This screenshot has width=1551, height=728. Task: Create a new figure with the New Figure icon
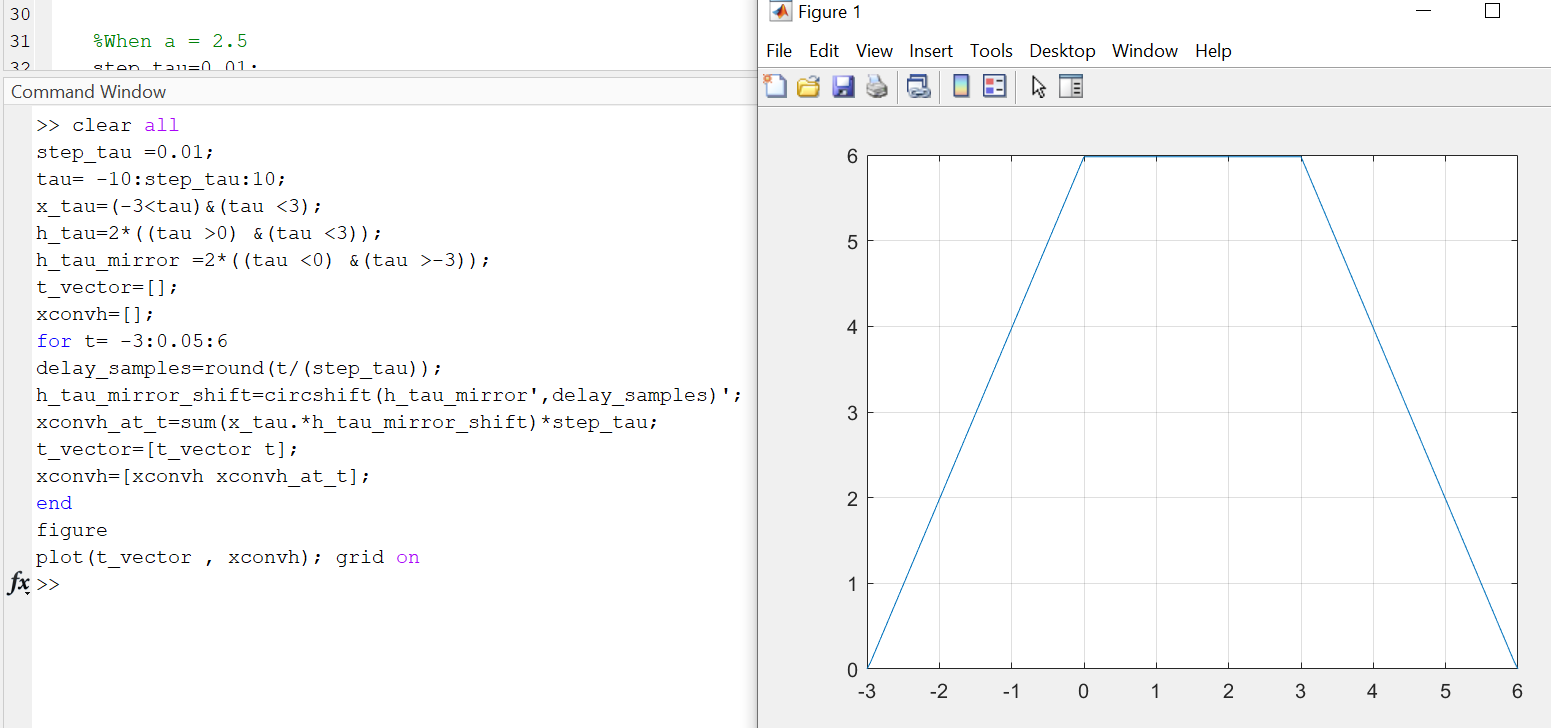coord(776,86)
